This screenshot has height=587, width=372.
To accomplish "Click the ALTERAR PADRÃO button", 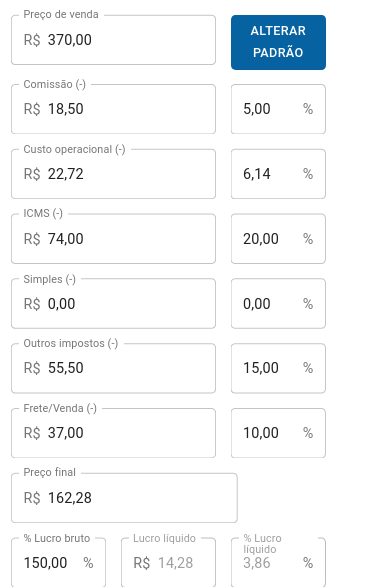I will click(278, 42).
